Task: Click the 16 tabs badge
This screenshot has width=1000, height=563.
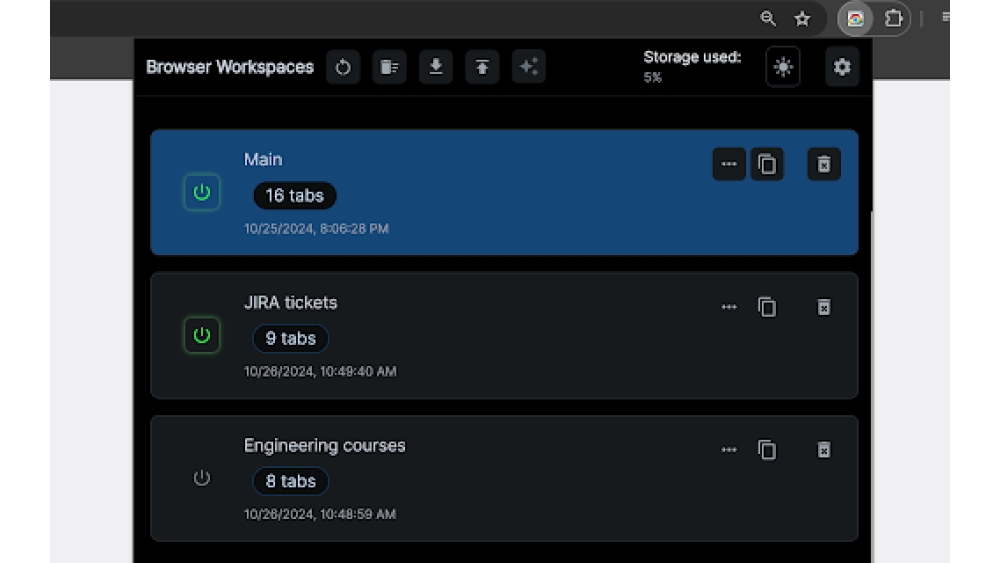Action: coord(295,196)
